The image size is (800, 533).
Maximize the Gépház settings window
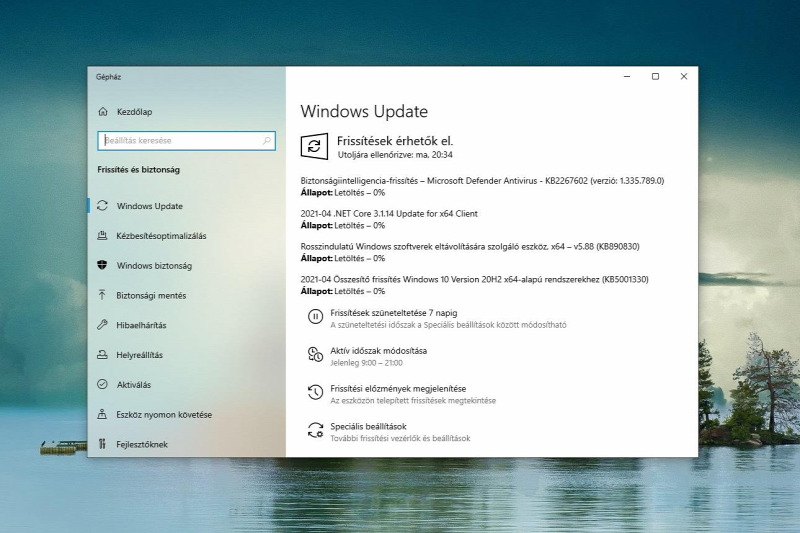click(656, 77)
